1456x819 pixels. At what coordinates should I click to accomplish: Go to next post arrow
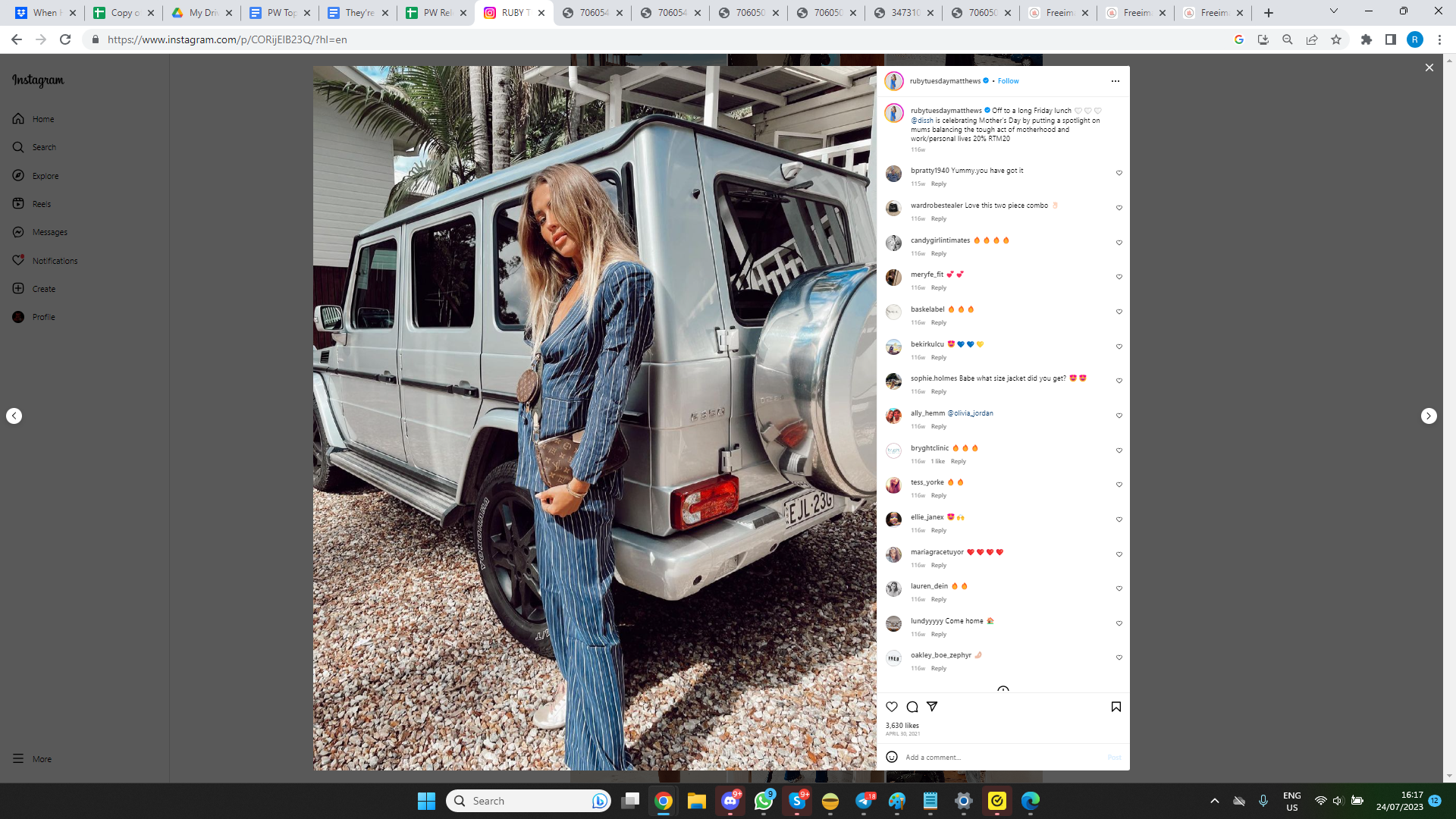pos(1429,416)
